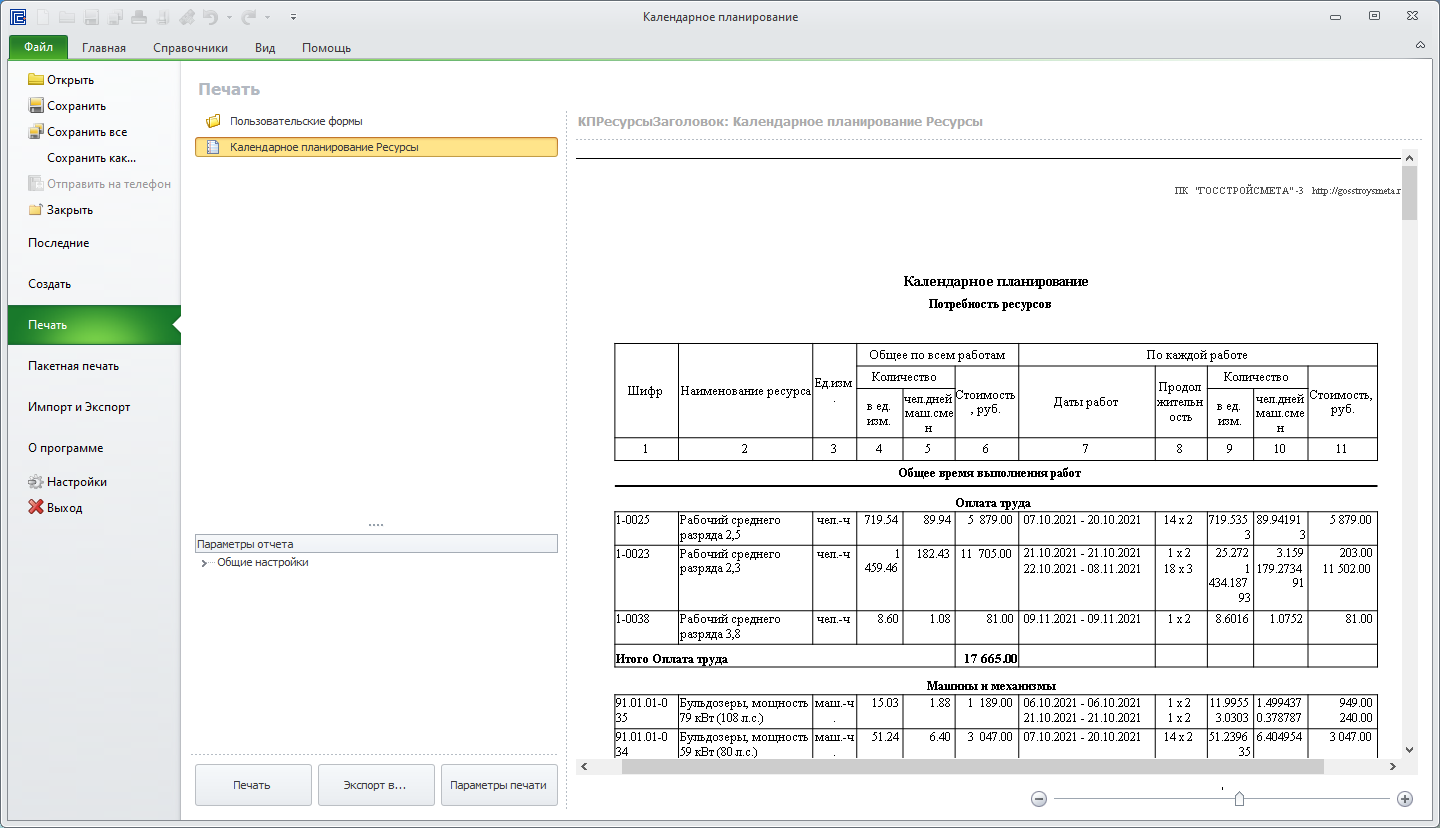This screenshot has height=828, width=1440.
Task: Click the Печать button at bottom
Action: (252, 785)
